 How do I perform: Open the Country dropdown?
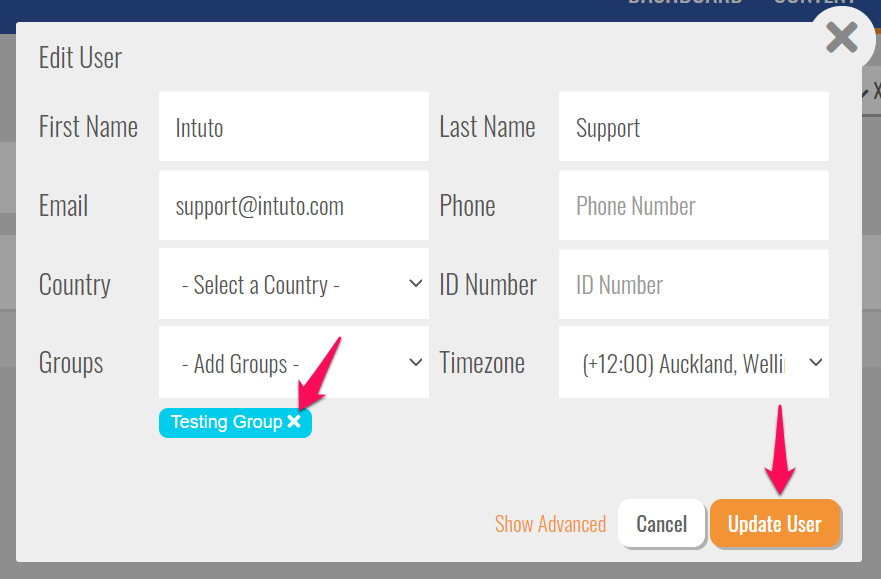pos(293,284)
